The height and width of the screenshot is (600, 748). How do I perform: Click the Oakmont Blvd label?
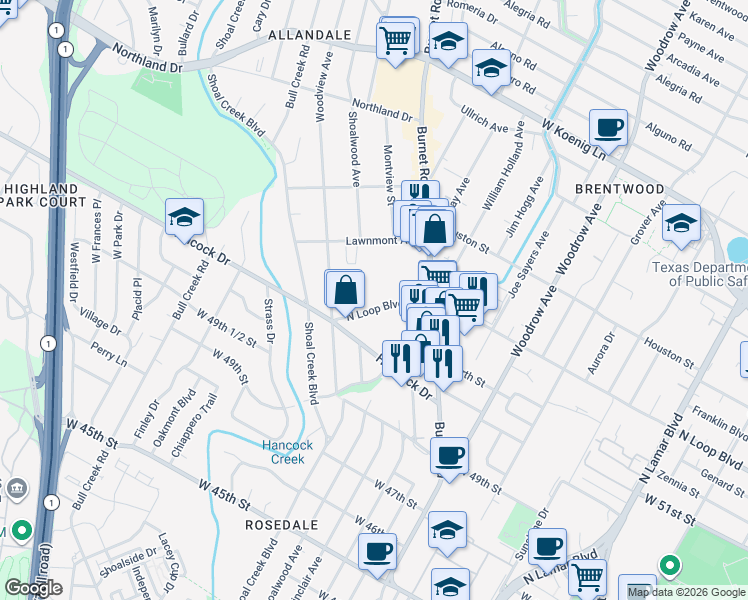[x=175, y=418]
